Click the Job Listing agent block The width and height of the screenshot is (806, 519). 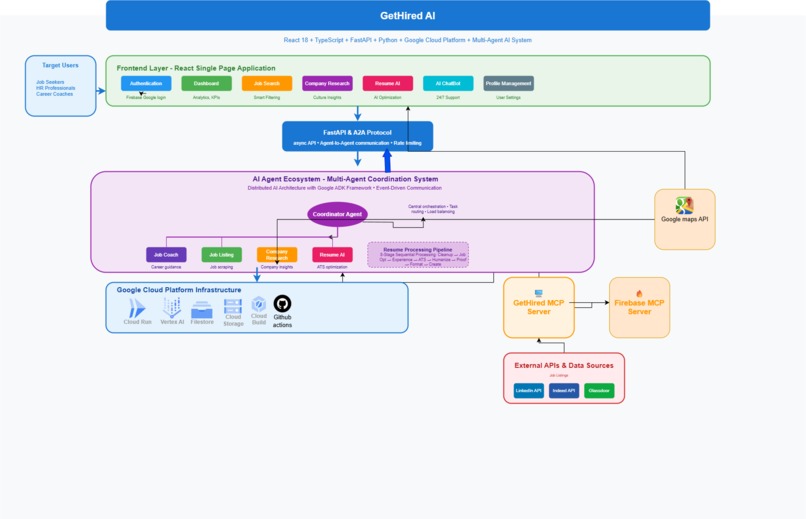222,254
